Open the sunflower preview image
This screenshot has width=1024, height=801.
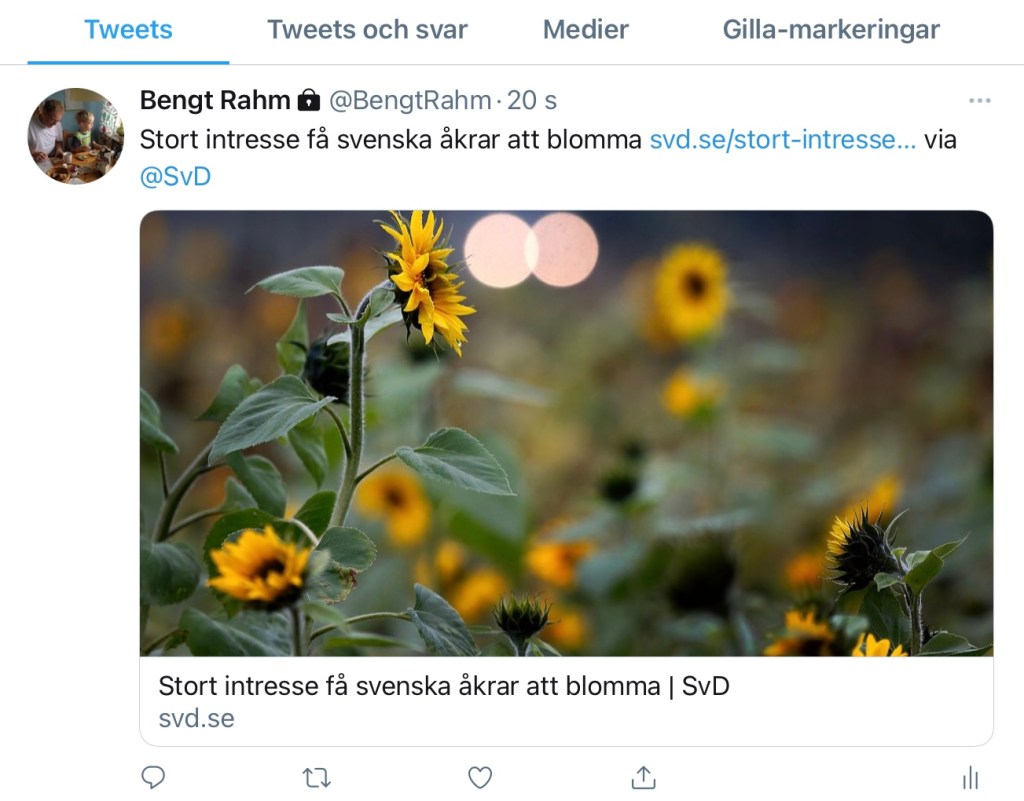point(566,433)
